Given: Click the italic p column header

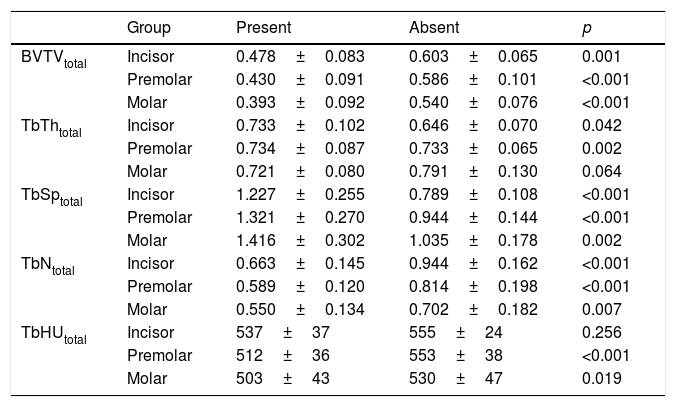Looking at the screenshot, I should click(x=586, y=29).
